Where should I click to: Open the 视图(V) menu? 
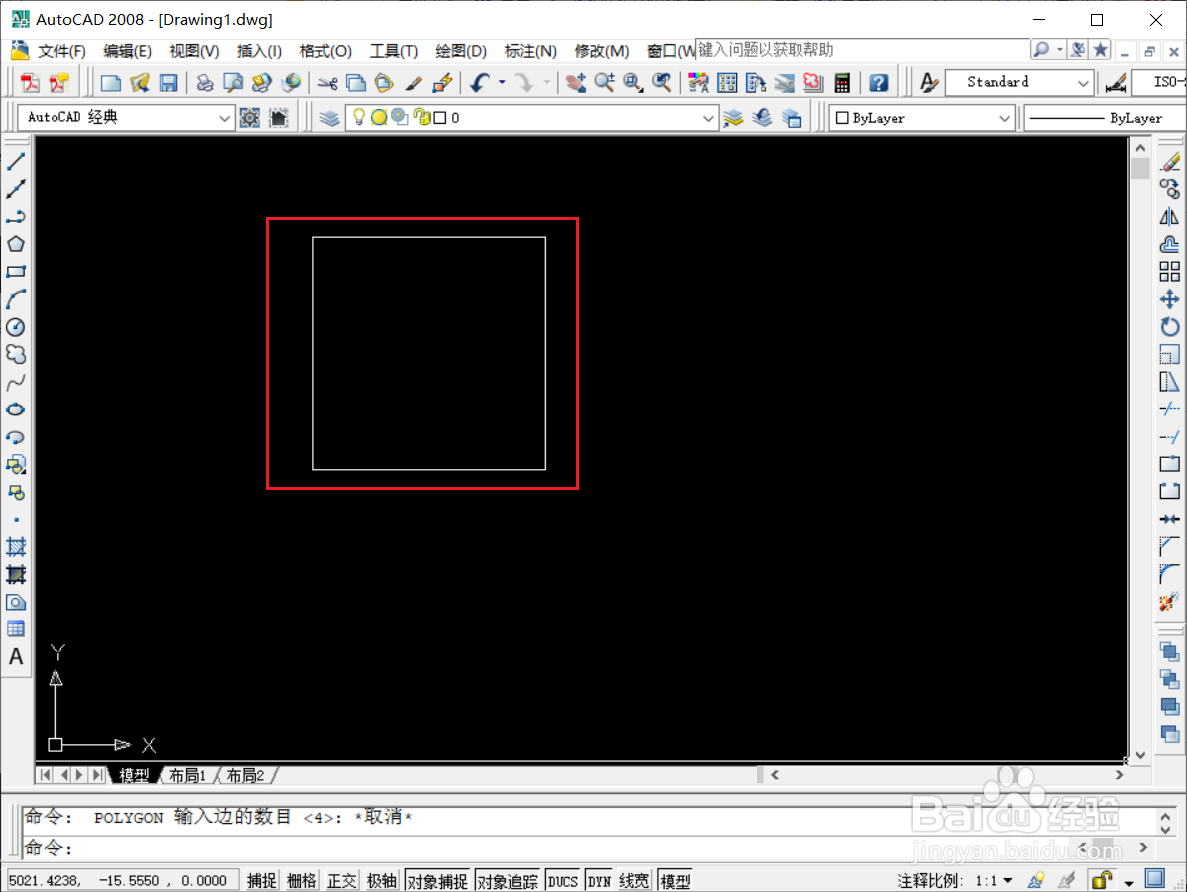pyautogui.click(x=194, y=51)
